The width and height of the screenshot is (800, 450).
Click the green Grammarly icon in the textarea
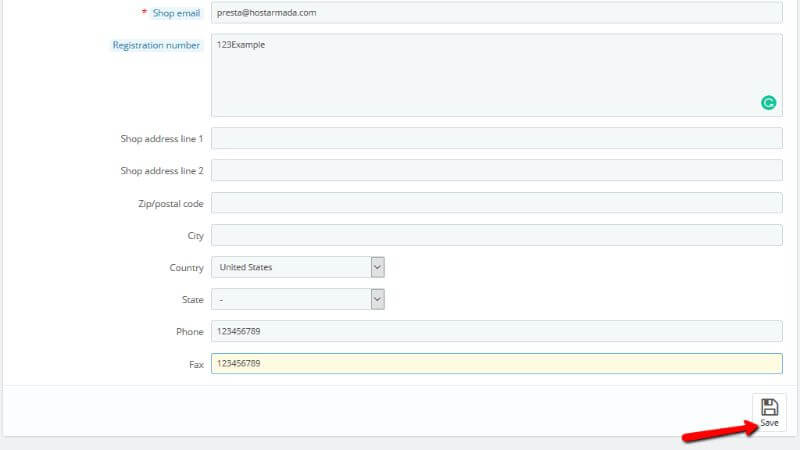[x=768, y=102]
